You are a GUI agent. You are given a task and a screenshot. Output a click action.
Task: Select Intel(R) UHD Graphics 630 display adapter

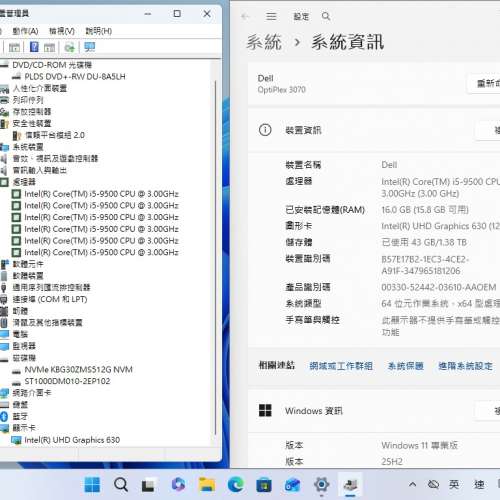[x=72, y=440]
